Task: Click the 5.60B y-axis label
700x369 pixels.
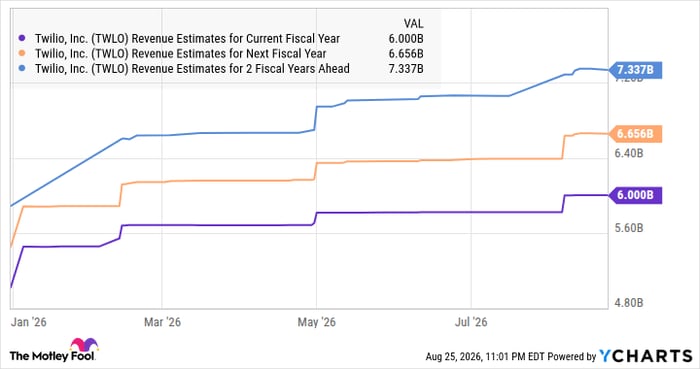Action: click(629, 228)
